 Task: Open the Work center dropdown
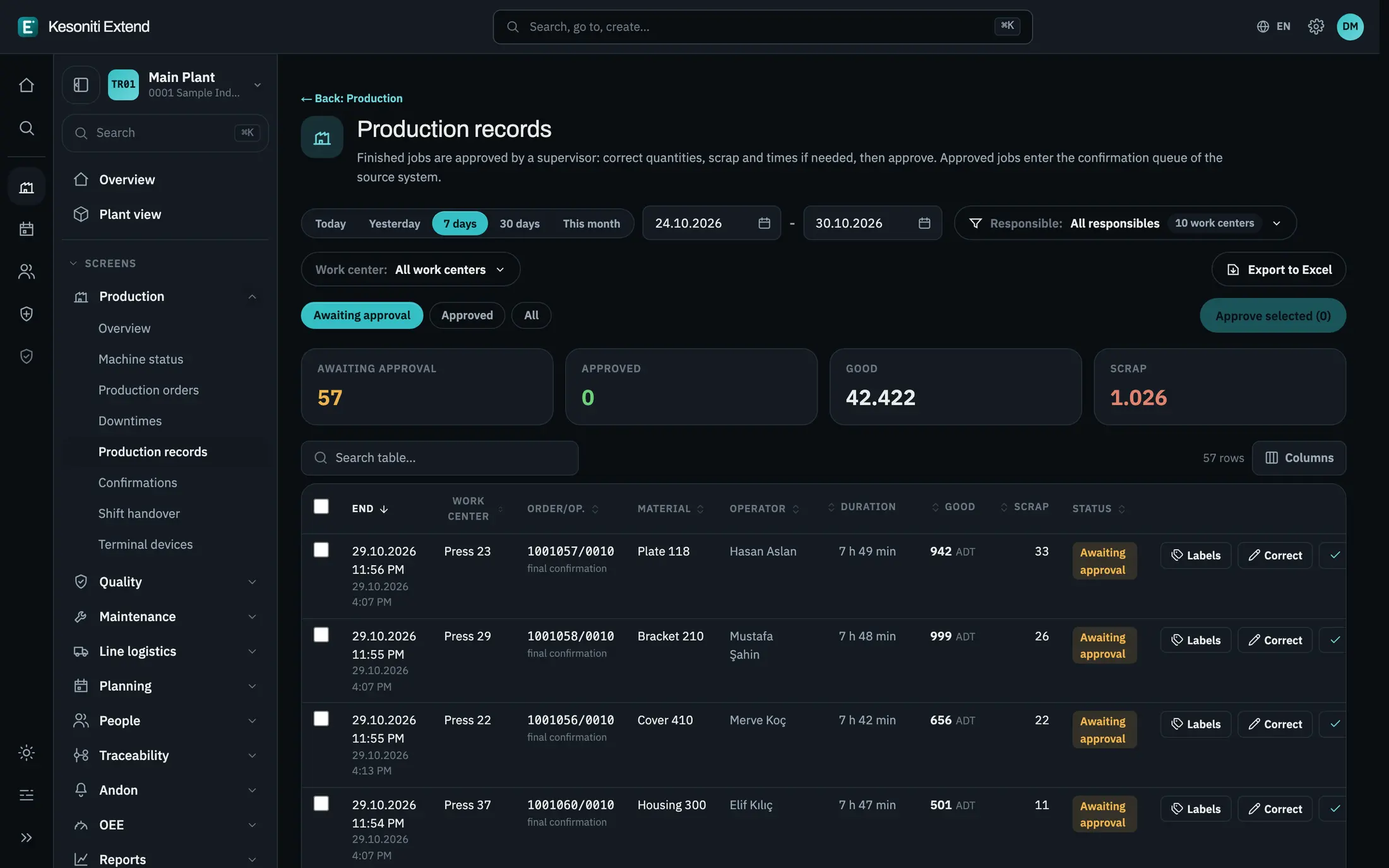[410, 270]
